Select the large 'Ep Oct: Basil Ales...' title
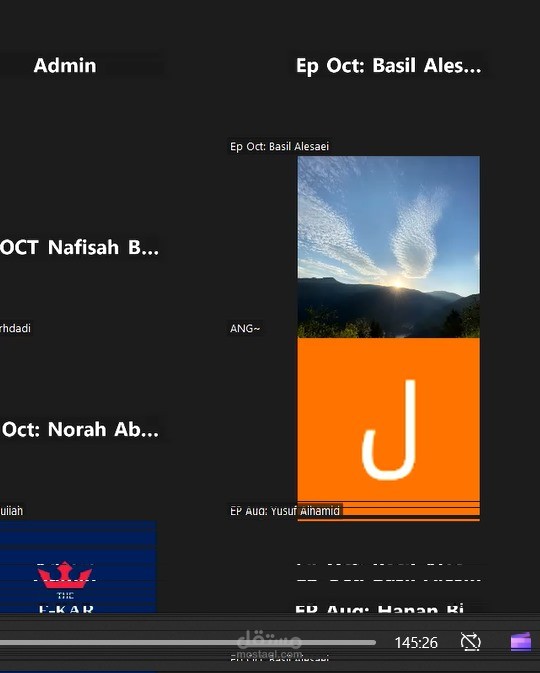 click(x=388, y=66)
